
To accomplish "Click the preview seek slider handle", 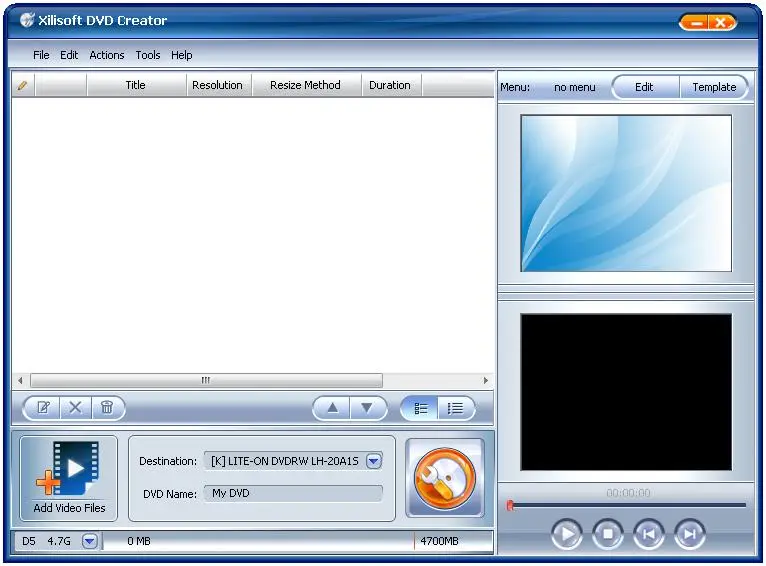I will (x=510, y=505).
